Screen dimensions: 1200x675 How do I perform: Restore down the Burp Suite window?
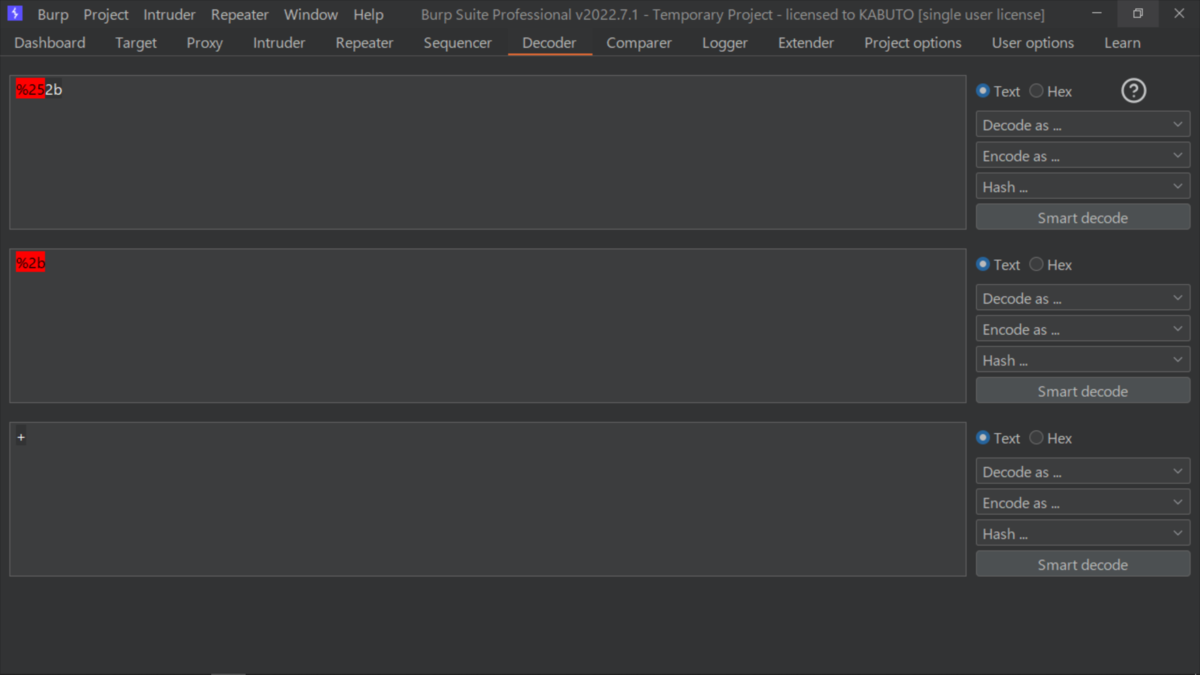coord(1138,14)
